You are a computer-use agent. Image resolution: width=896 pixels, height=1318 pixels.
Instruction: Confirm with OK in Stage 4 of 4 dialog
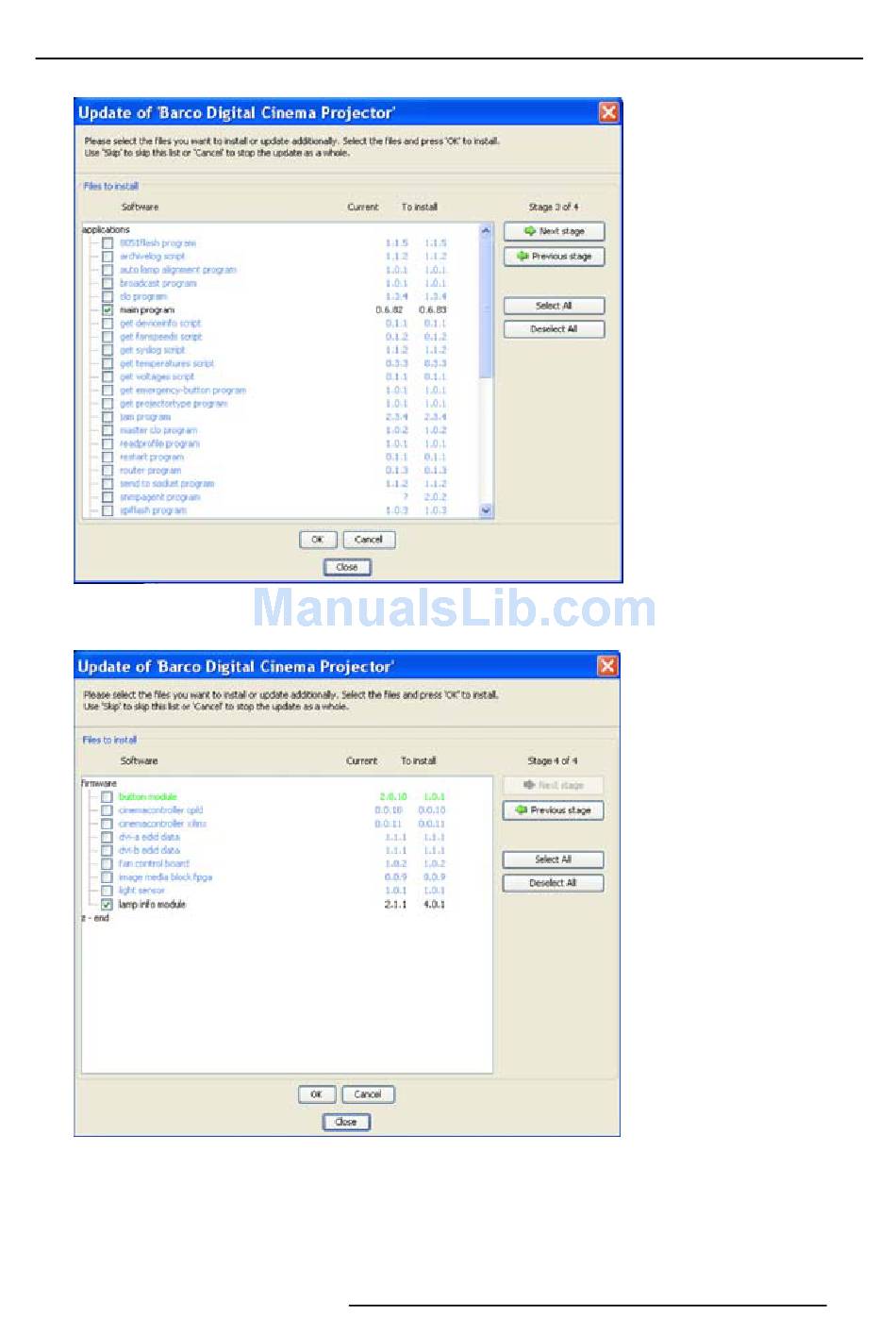click(x=317, y=1094)
